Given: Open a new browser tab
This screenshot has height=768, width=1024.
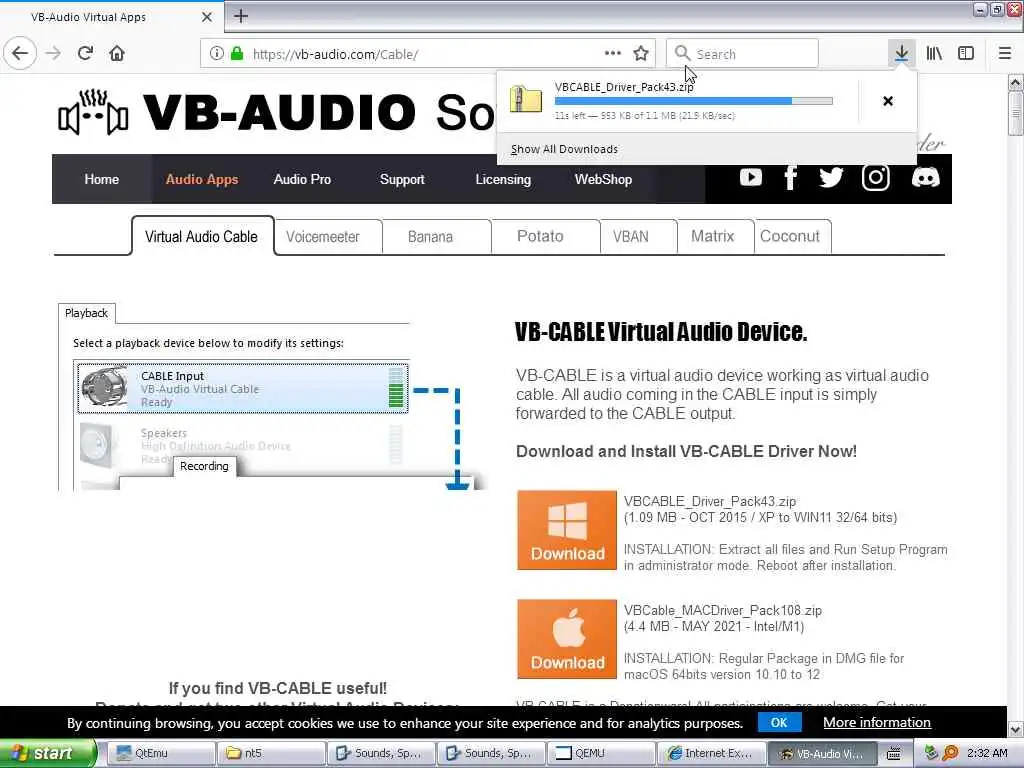Looking at the screenshot, I should coord(241,16).
